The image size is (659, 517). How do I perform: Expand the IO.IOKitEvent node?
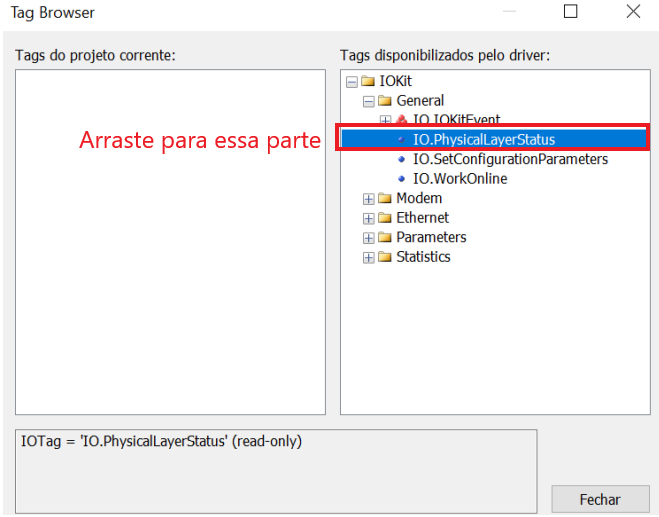pos(386,120)
